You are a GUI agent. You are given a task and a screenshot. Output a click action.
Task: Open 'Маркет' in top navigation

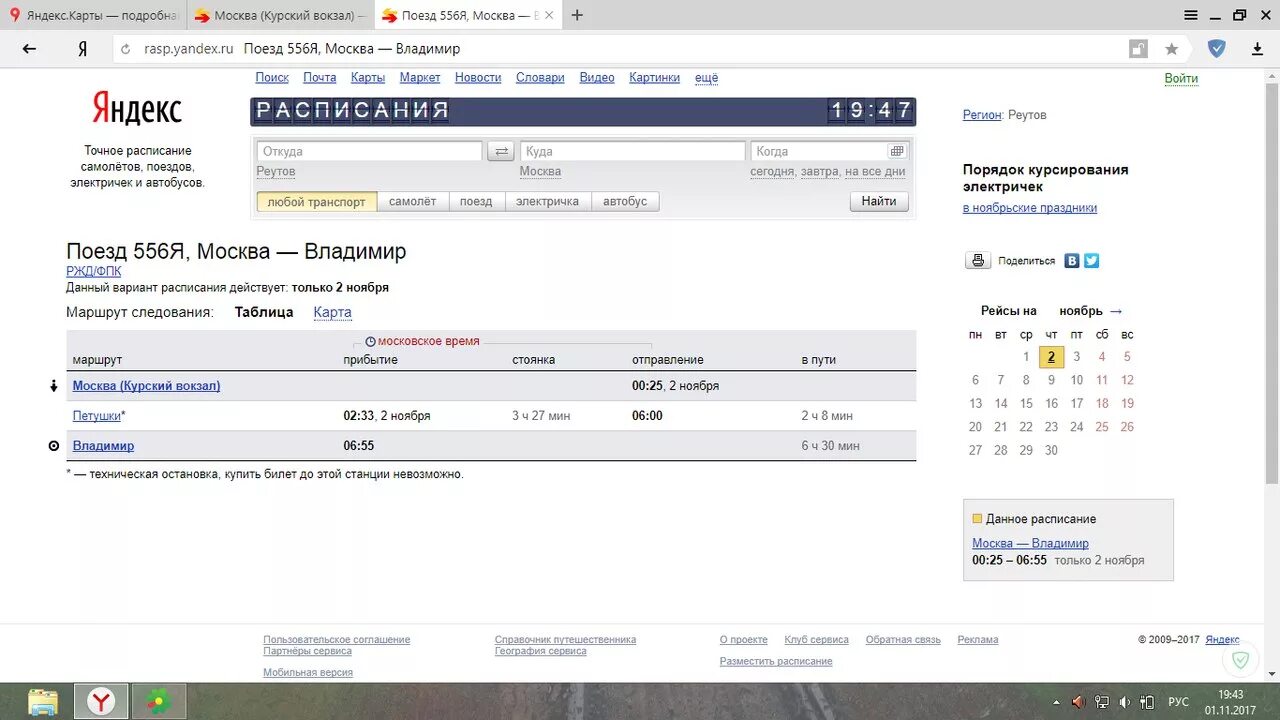(420, 78)
